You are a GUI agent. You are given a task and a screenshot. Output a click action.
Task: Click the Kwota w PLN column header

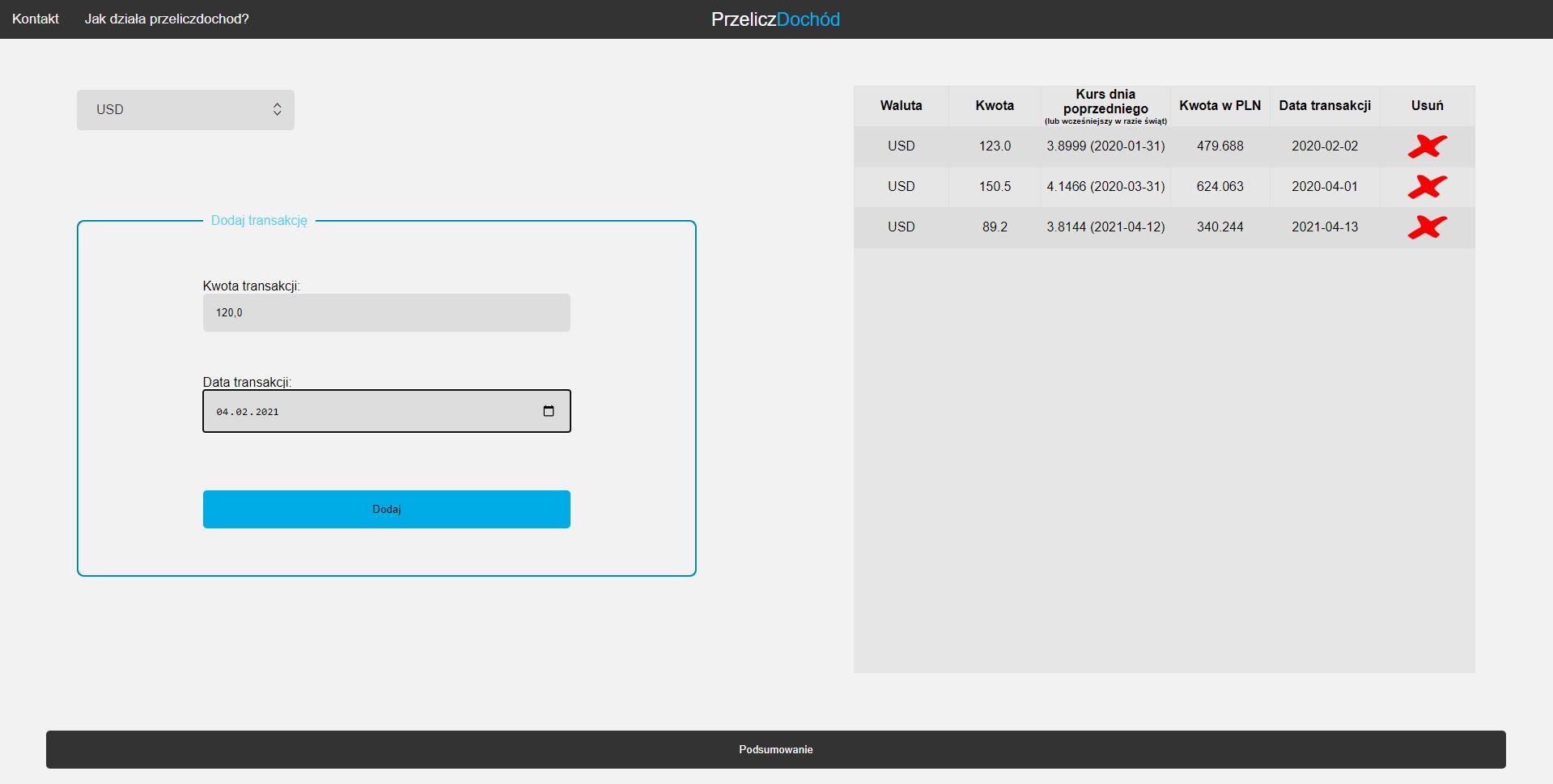(1220, 105)
